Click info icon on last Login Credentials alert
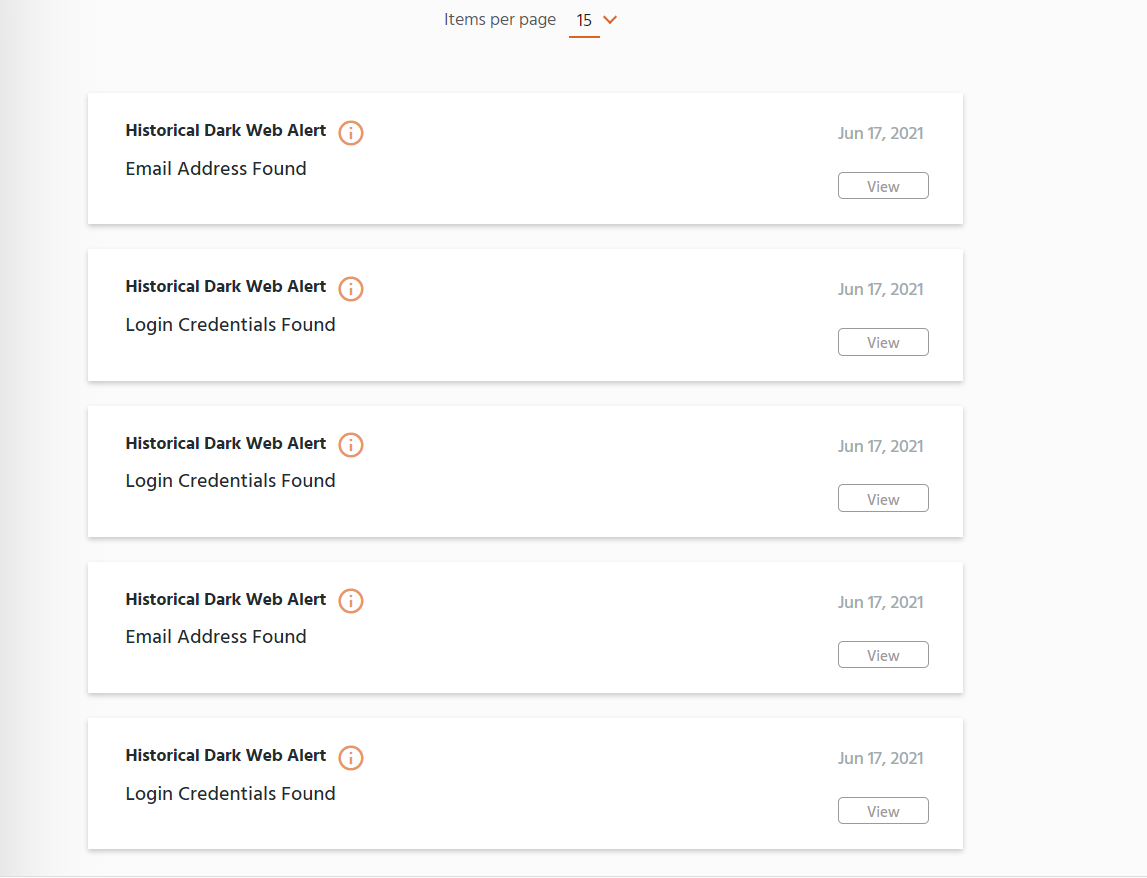 350,757
